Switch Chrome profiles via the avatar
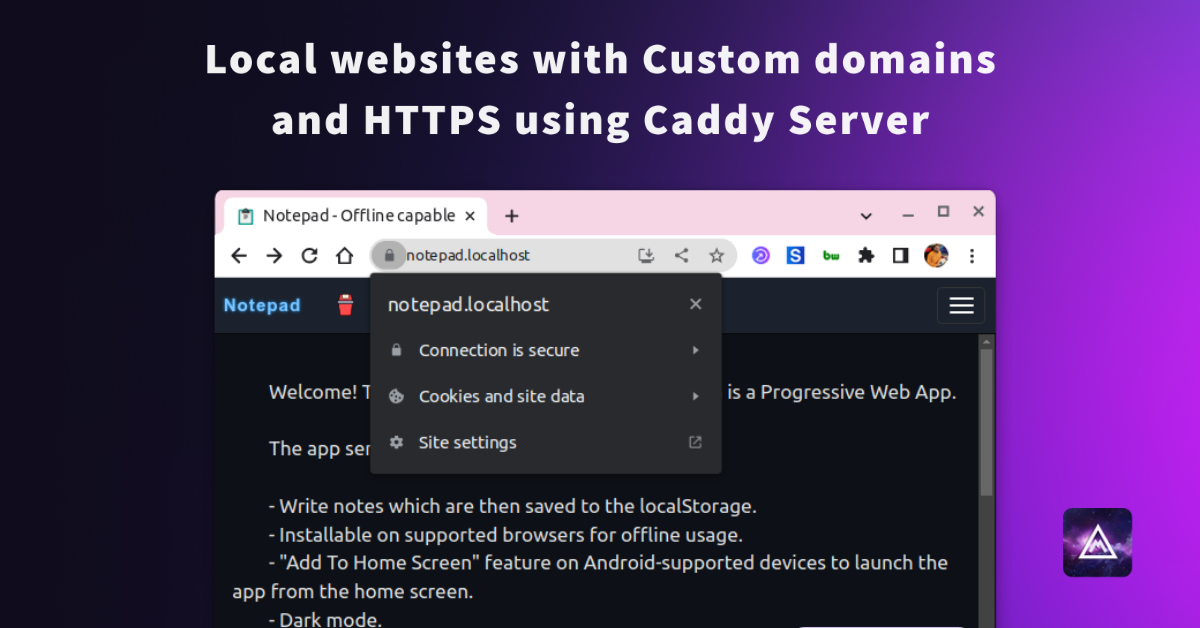The image size is (1200, 628). coord(936,255)
